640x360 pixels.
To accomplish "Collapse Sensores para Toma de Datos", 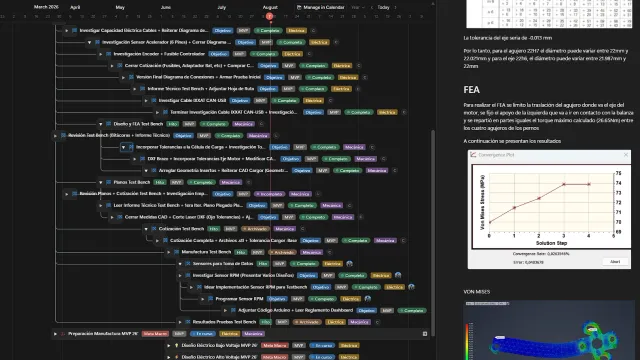I will [180, 264].
